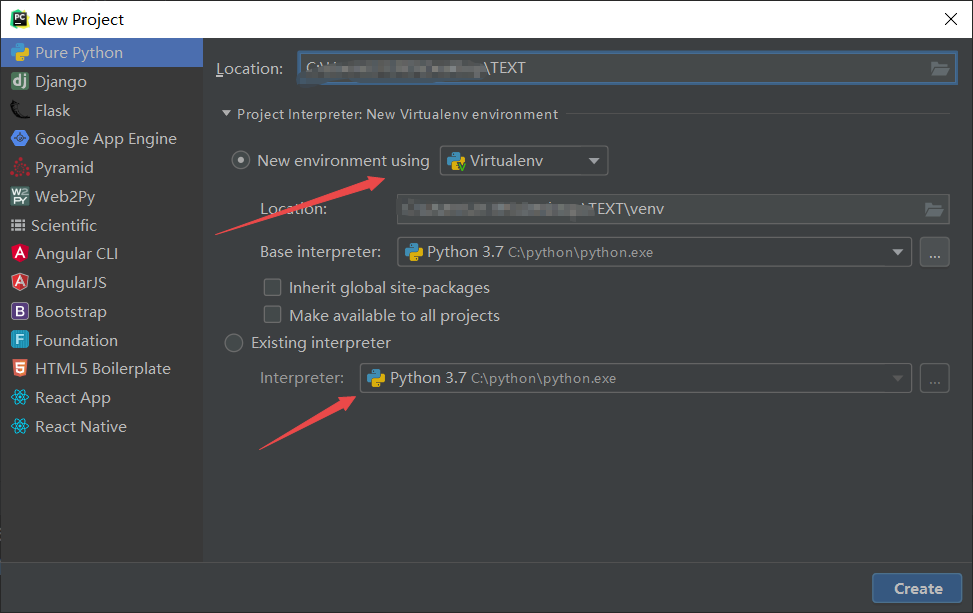Select Scientific in project list
This screenshot has height=613, width=973.
(102, 225)
